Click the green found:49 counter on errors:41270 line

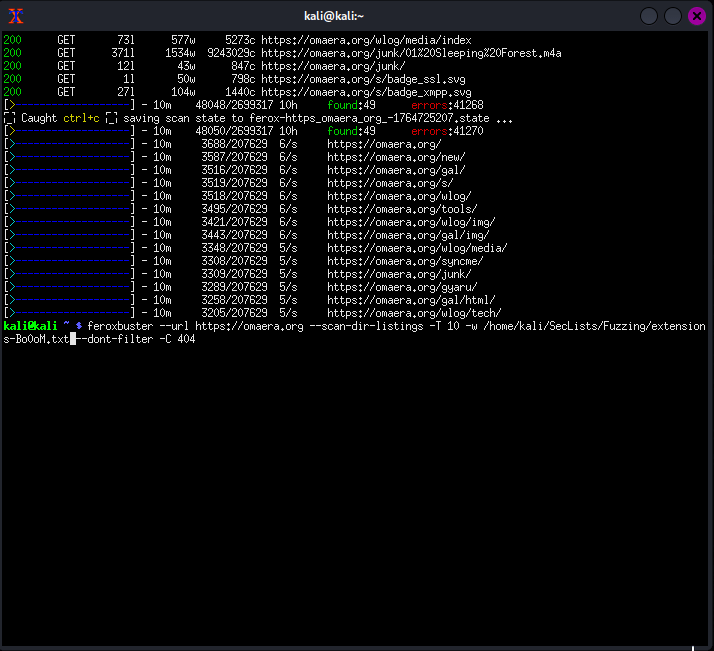pyautogui.click(x=350, y=131)
